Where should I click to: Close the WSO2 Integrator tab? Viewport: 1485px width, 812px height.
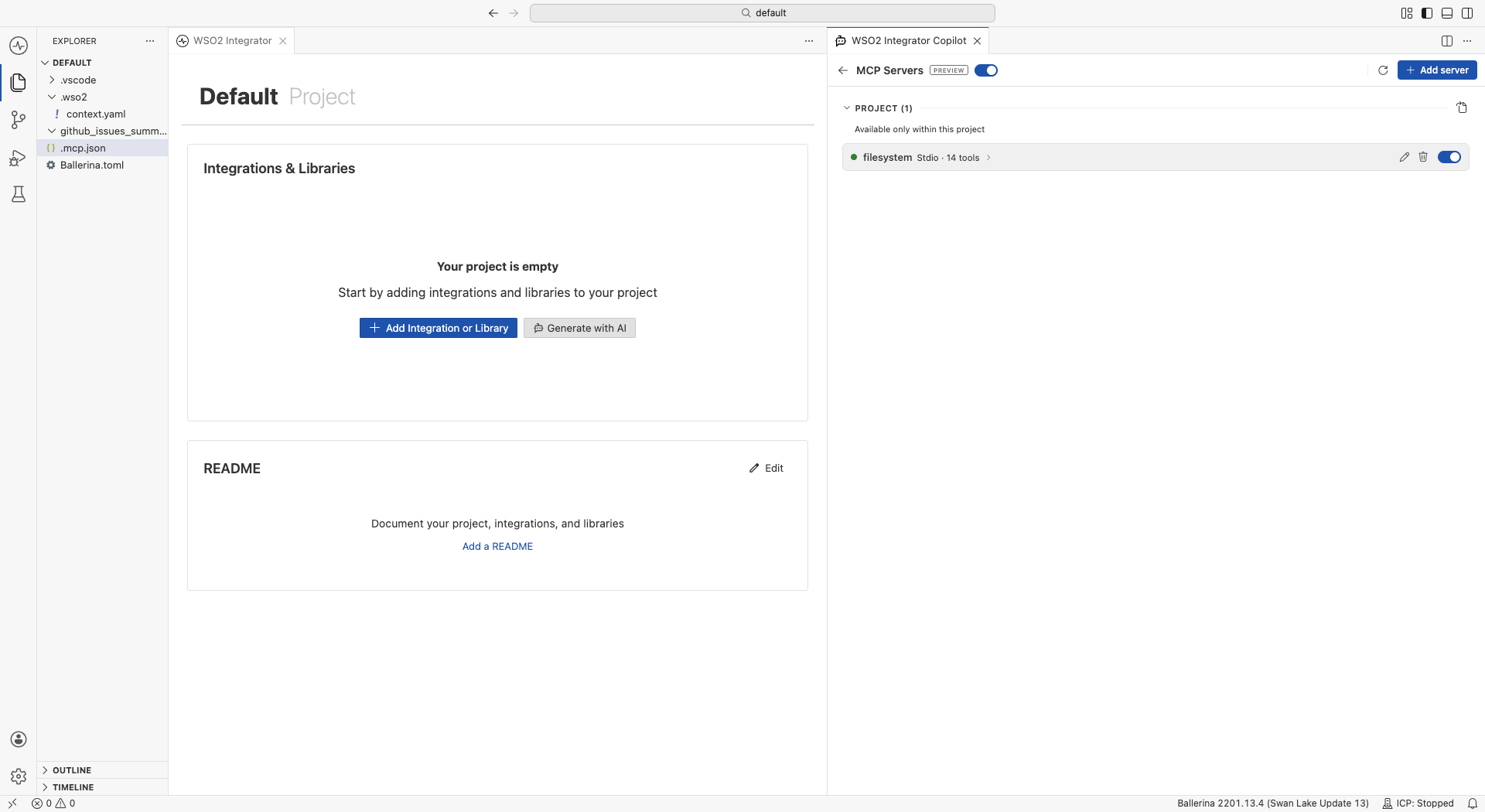tap(283, 41)
